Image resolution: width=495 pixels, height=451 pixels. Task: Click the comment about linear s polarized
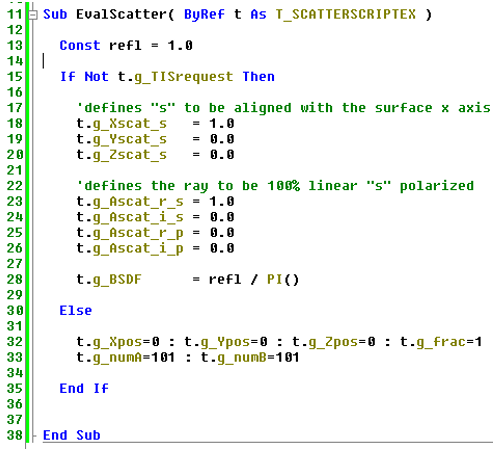pos(275,186)
